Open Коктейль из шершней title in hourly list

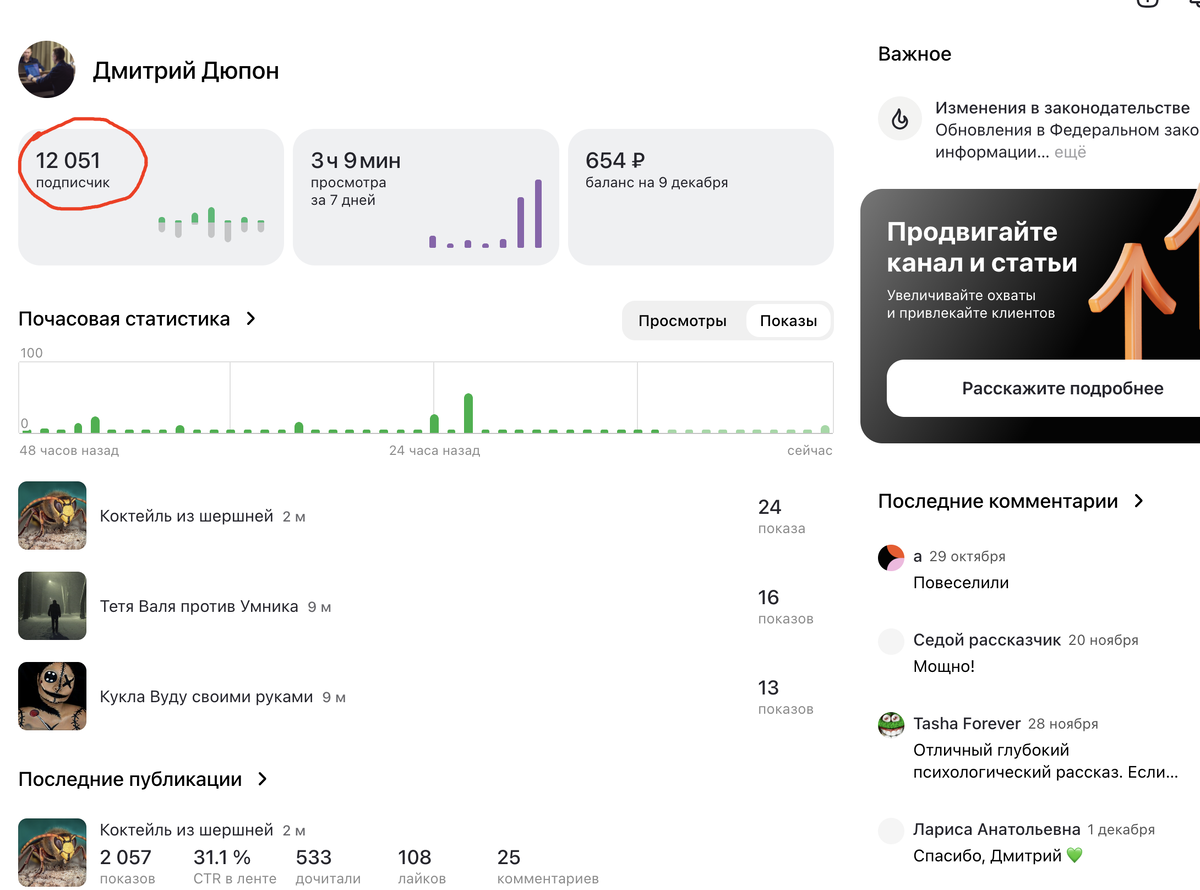coord(186,516)
